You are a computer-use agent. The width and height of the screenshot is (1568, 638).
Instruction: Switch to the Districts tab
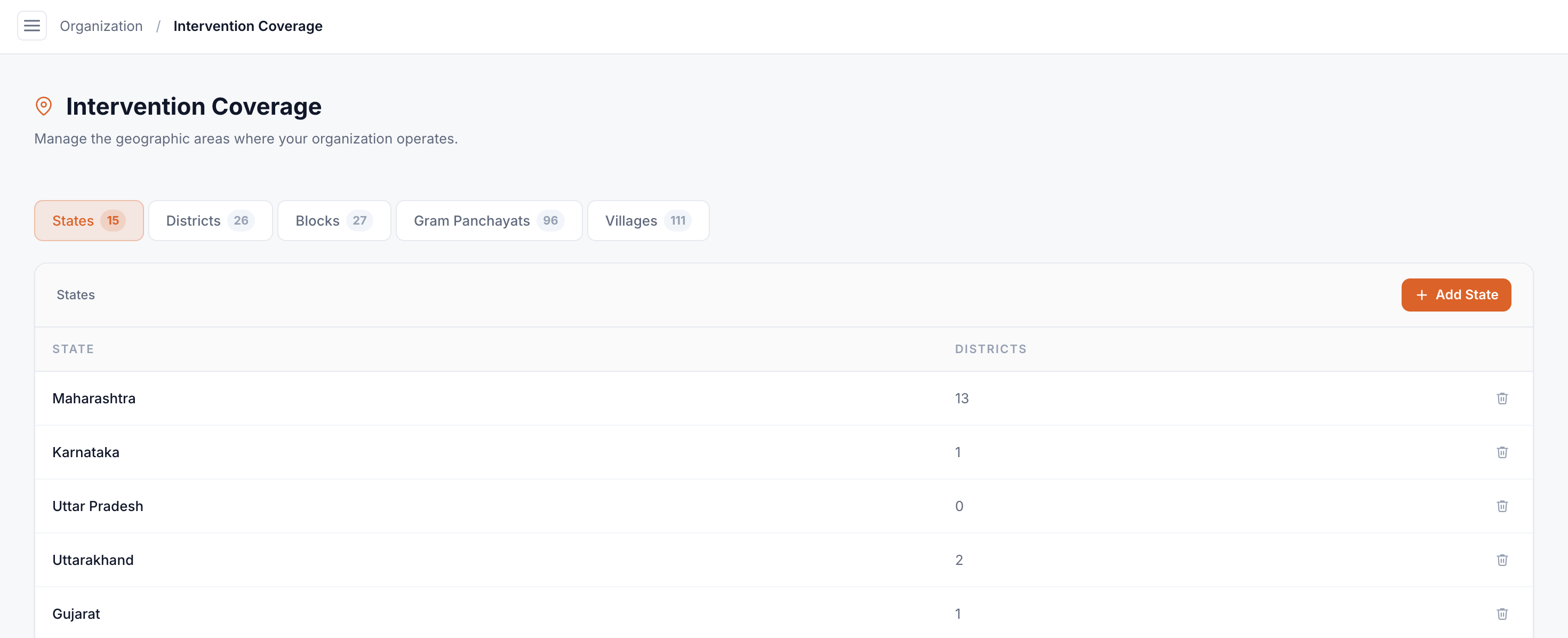[210, 220]
